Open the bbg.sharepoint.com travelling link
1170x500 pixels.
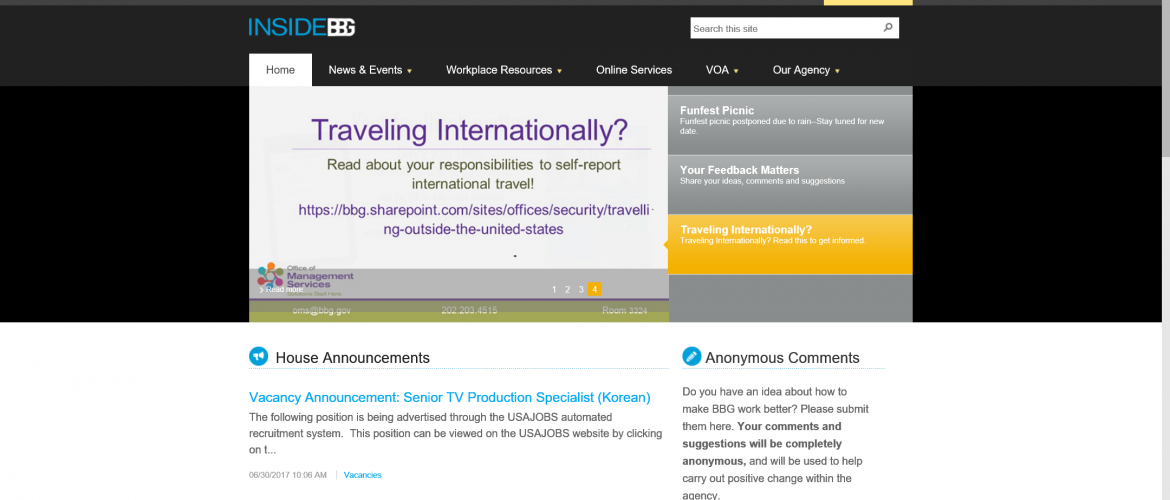click(475, 219)
